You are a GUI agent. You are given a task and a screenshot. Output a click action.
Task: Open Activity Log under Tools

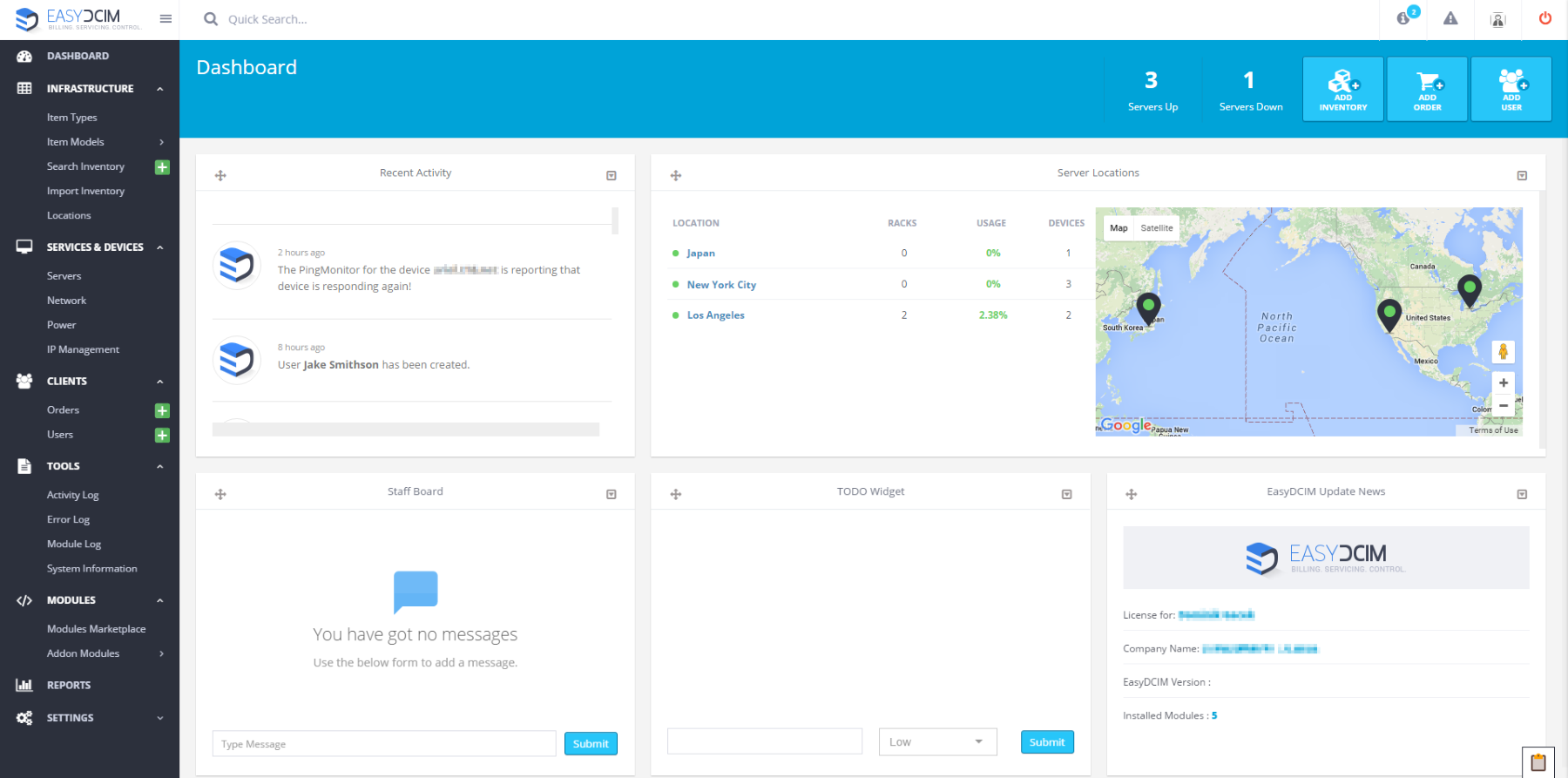(x=72, y=495)
